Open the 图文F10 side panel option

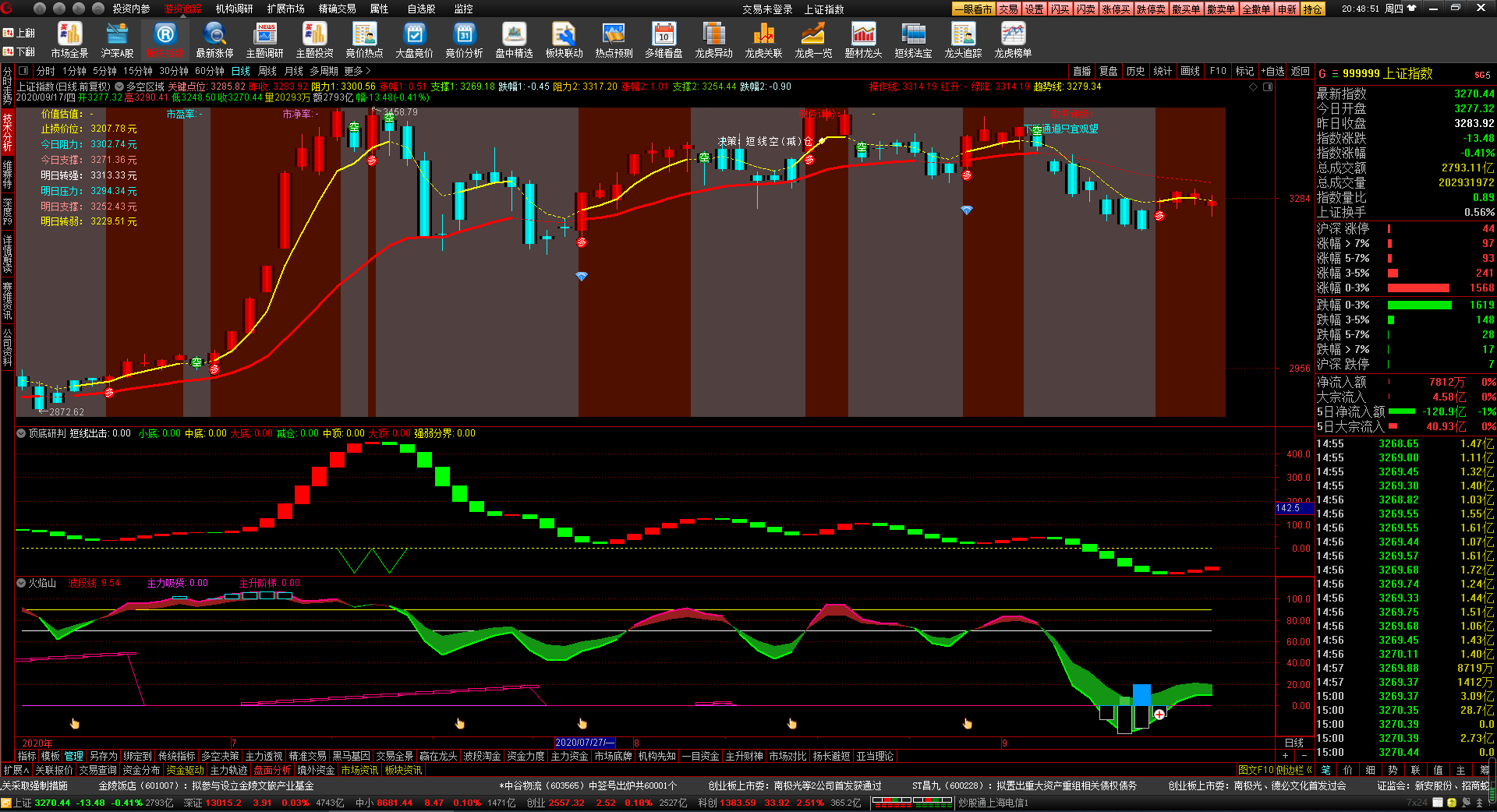tap(1255, 770)
